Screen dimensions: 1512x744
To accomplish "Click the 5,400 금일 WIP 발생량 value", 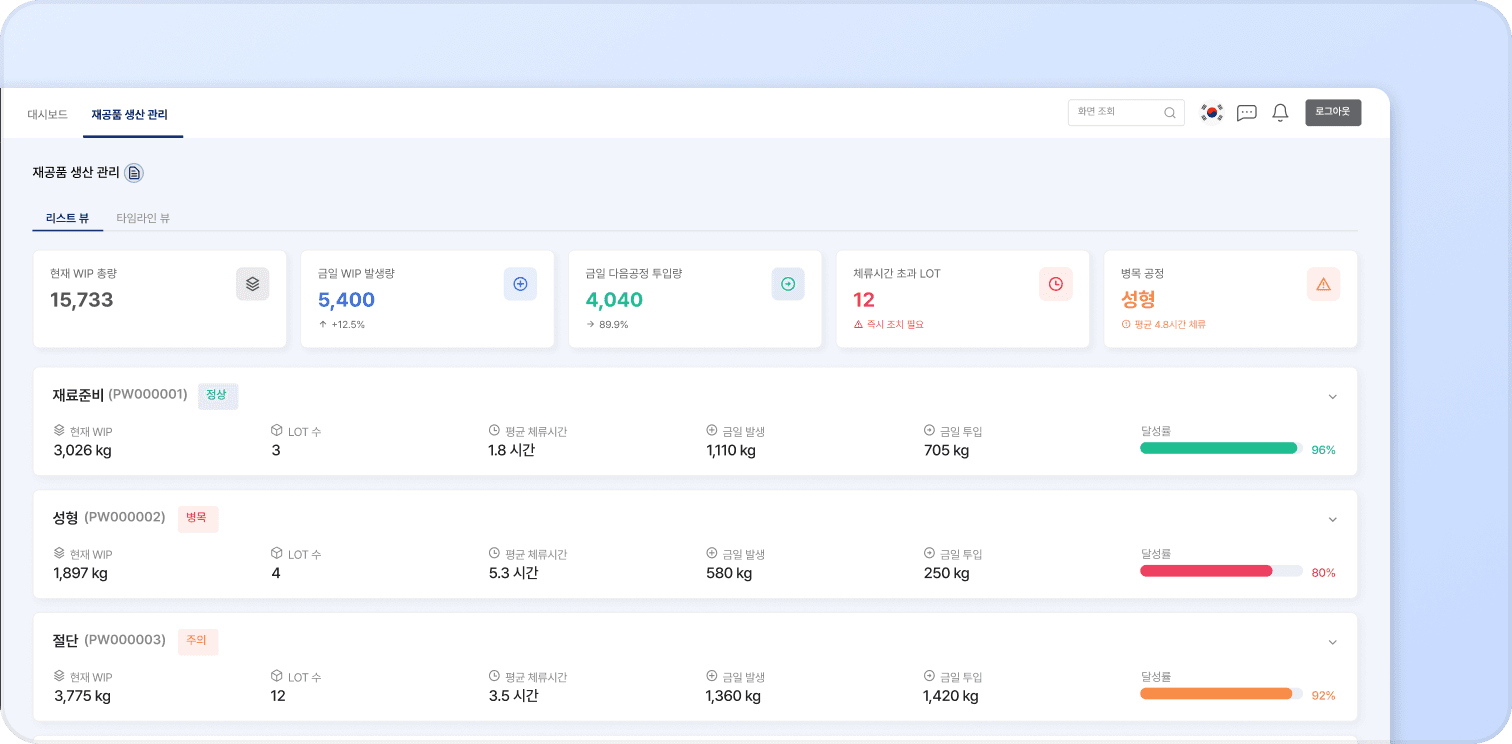I will click(x=346, y=300).
